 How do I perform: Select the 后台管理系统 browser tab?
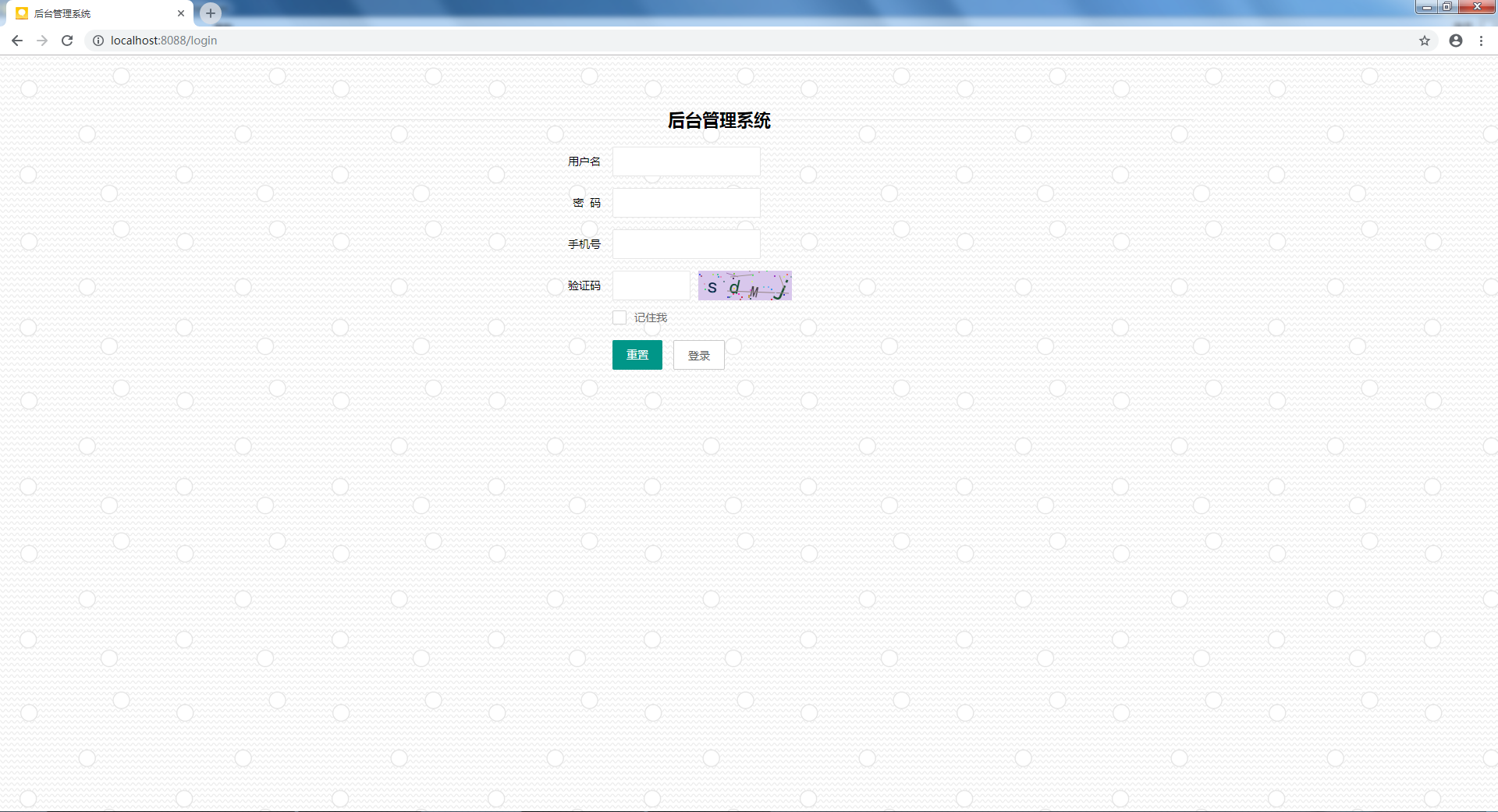(94, 13)
